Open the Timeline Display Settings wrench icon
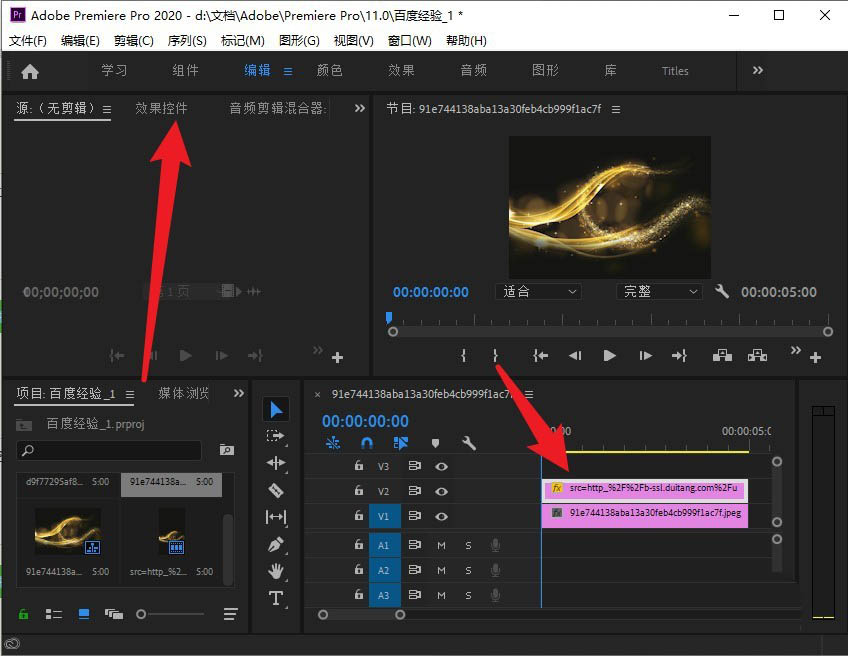Image resolution: width=848 pixels, height=656 pixels. pyautogui.click(x=467, y=444)
